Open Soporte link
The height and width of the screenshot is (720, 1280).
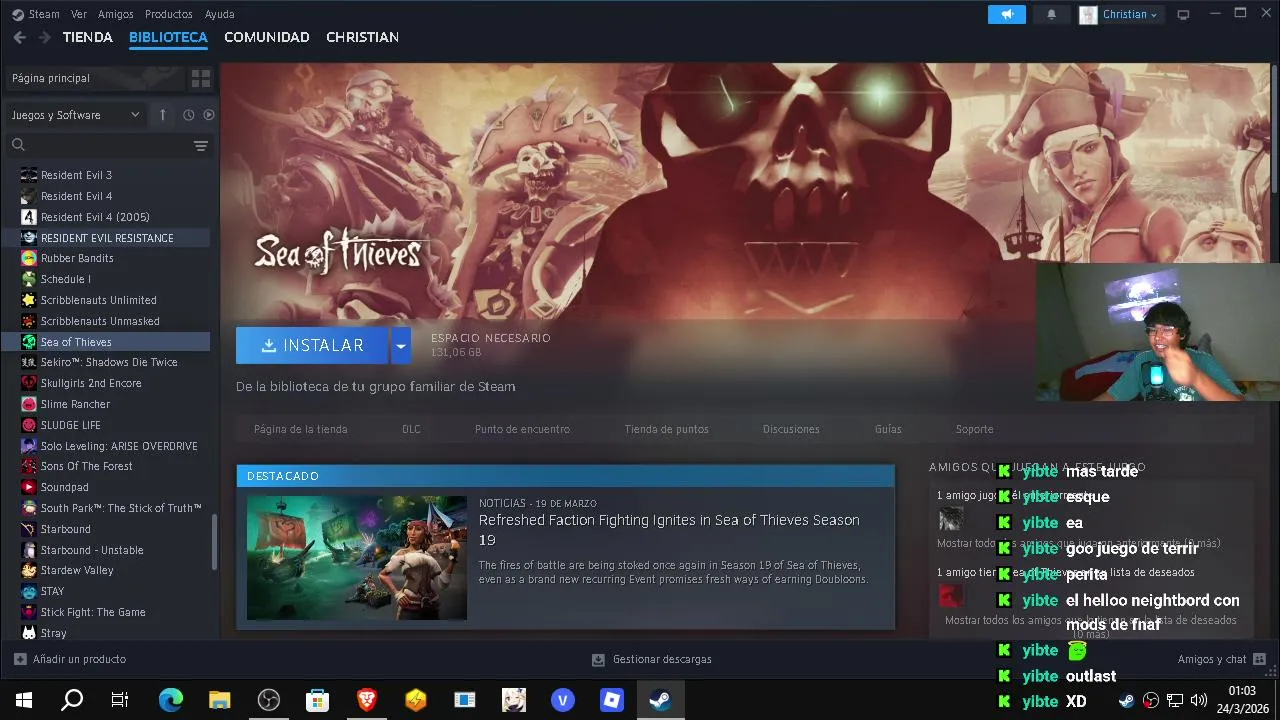pyautogui.click(x=974, y=429)
